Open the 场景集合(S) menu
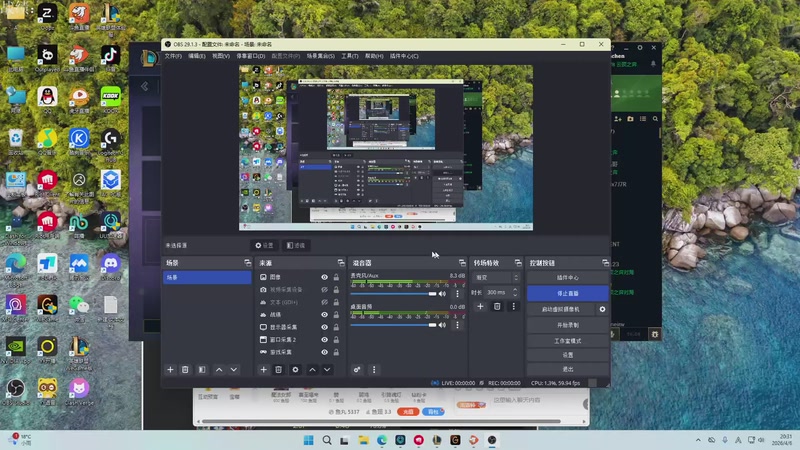 [x=320, y=56]
